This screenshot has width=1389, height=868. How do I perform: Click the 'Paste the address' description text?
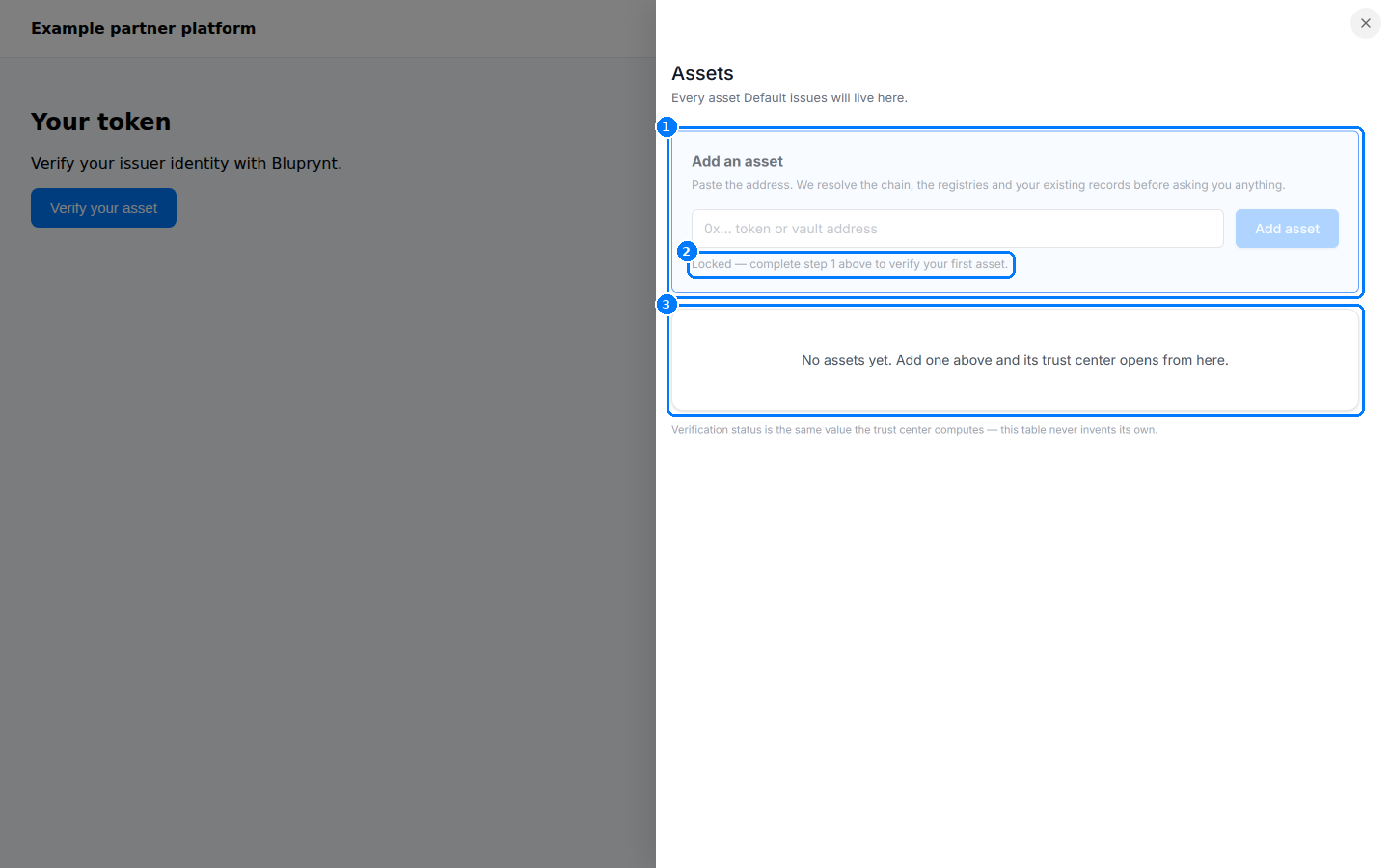988,185
